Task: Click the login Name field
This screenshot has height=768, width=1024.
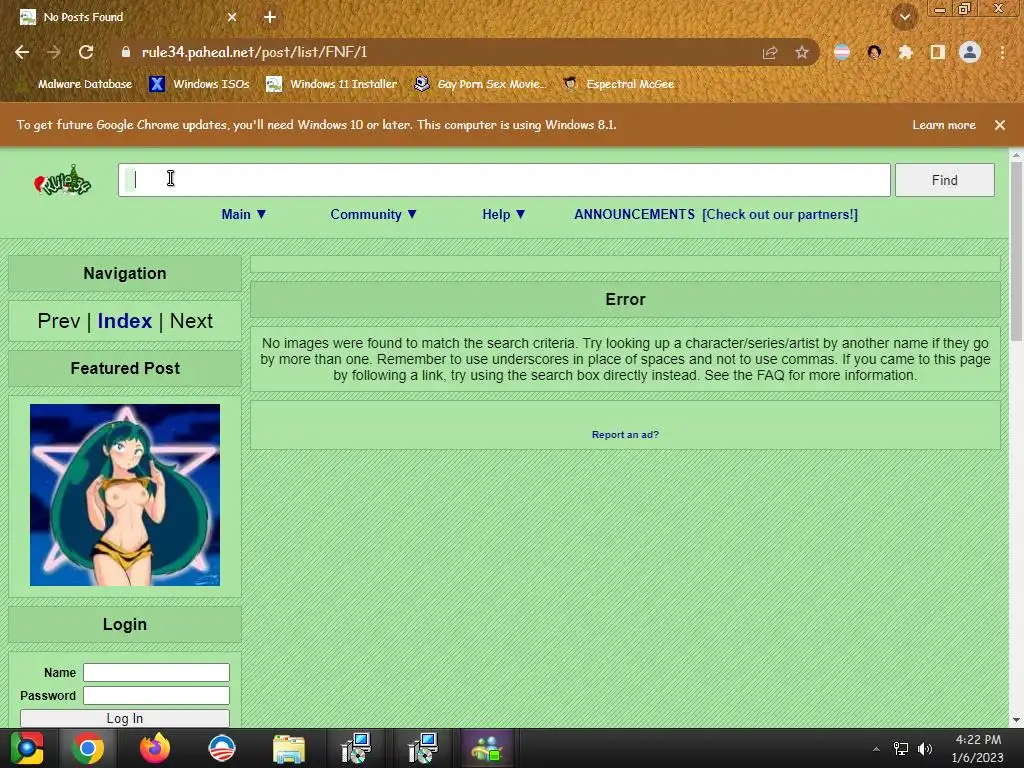Action: (x=156, y=673)
